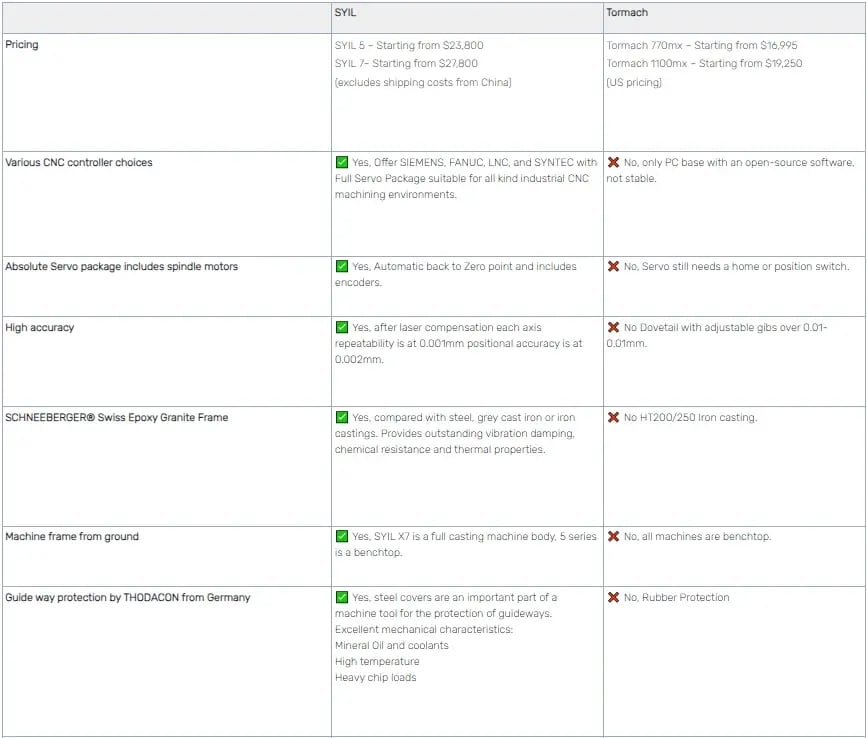867x738 pixels.
Task: Click the 'Tormach 1100mx – Starting from $19,250' text
Action: [703, 63]
